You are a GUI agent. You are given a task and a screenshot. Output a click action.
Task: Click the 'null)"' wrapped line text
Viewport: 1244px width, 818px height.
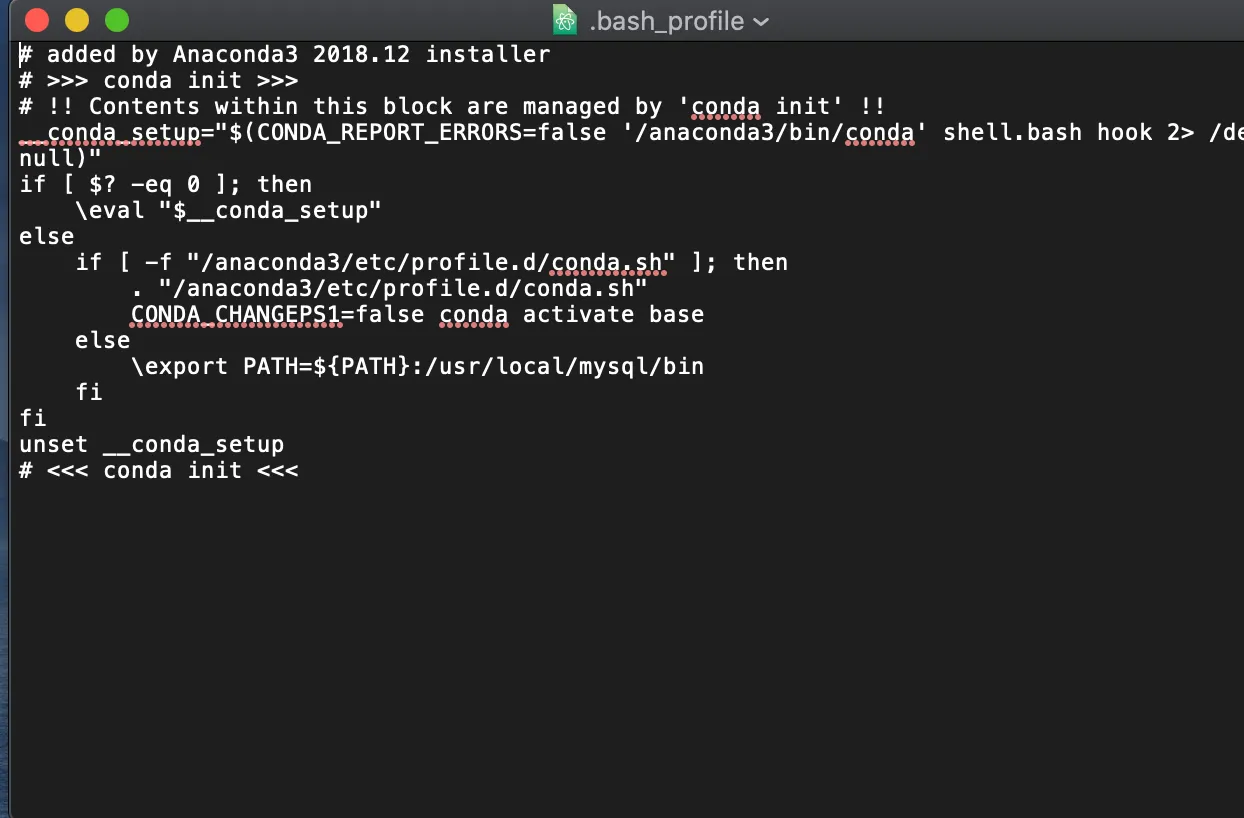click(x=60, y=158)
